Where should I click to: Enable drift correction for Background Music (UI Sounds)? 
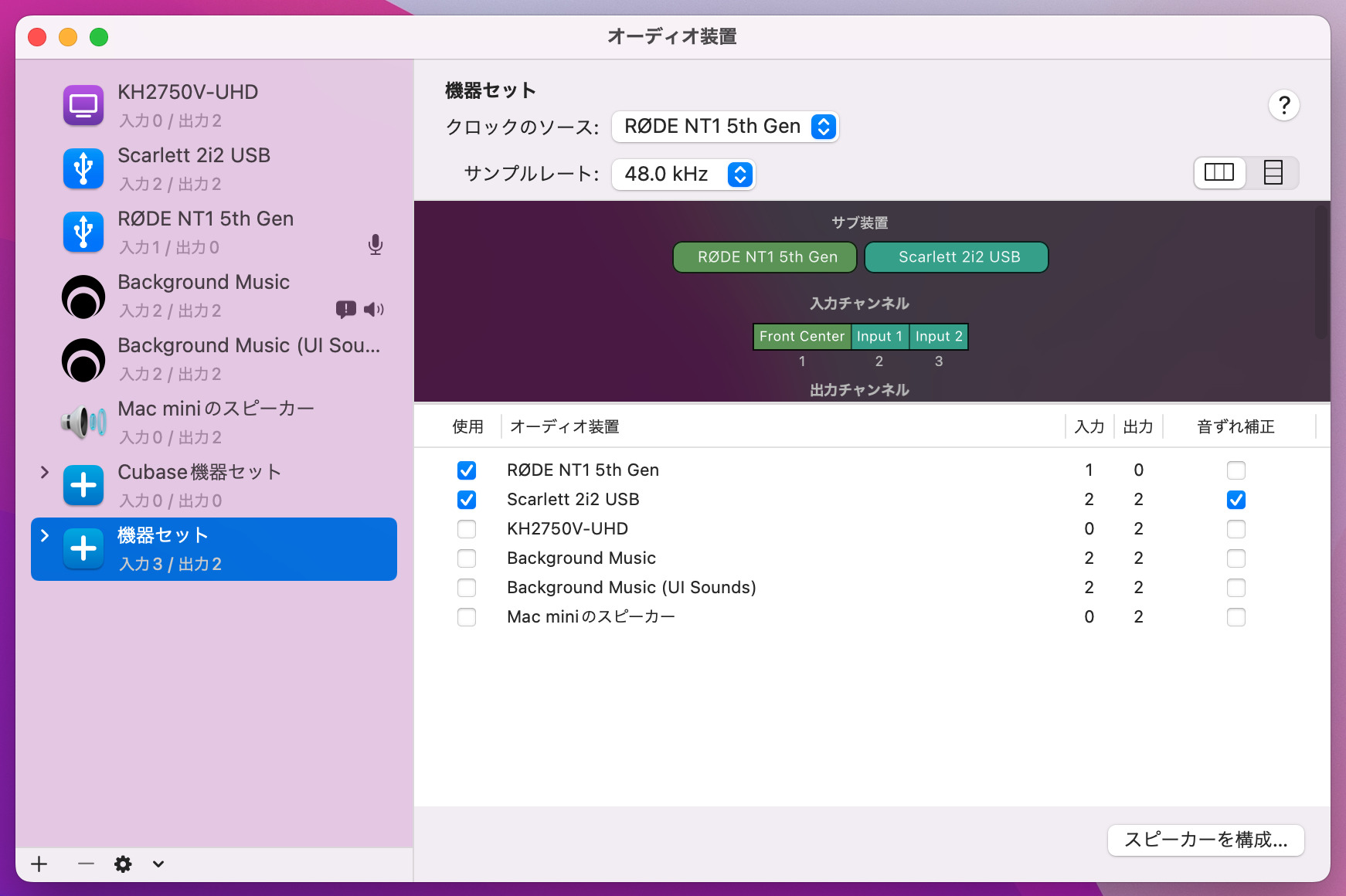[1236, 588]
